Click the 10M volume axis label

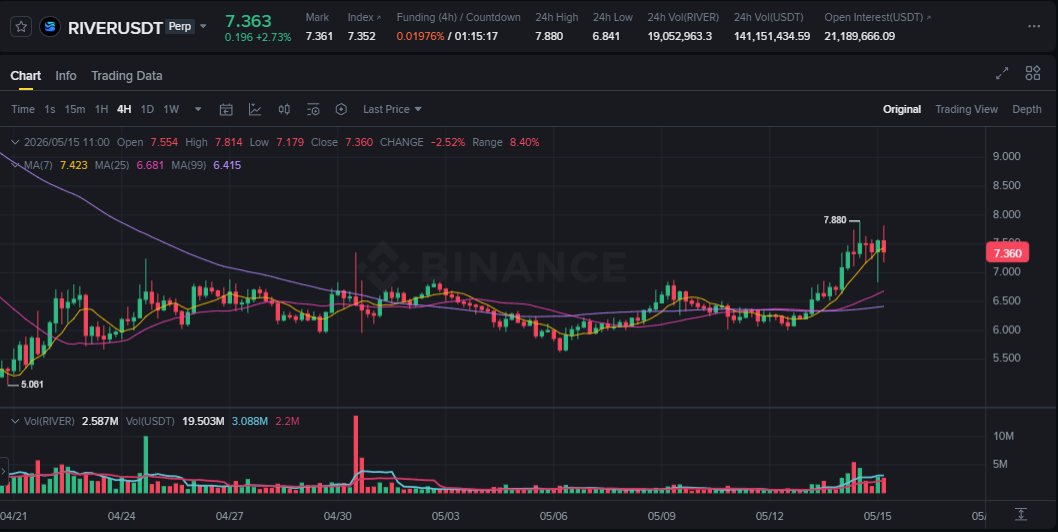tap(1003, 436)
